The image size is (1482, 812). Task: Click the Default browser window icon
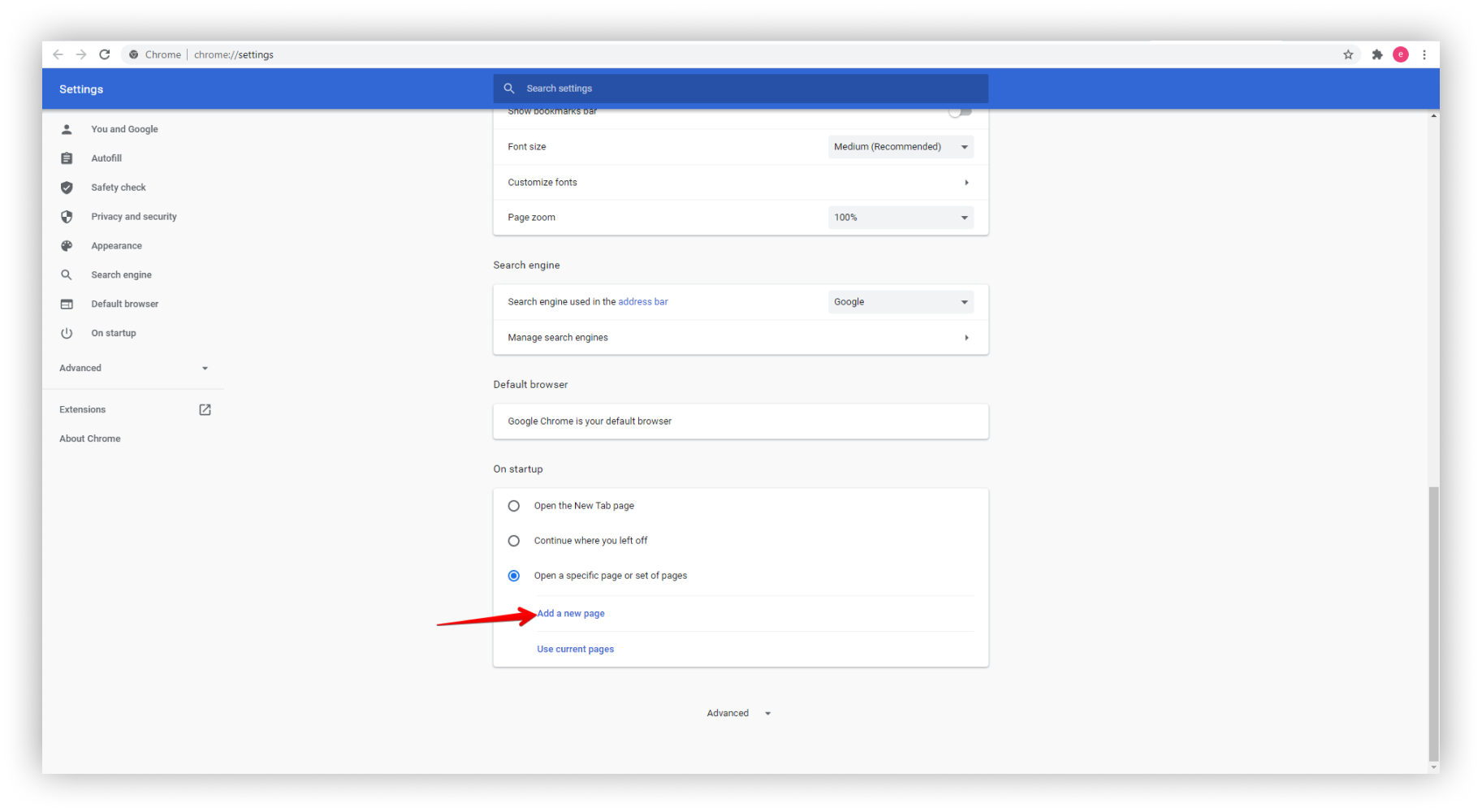tap(67, 304)
